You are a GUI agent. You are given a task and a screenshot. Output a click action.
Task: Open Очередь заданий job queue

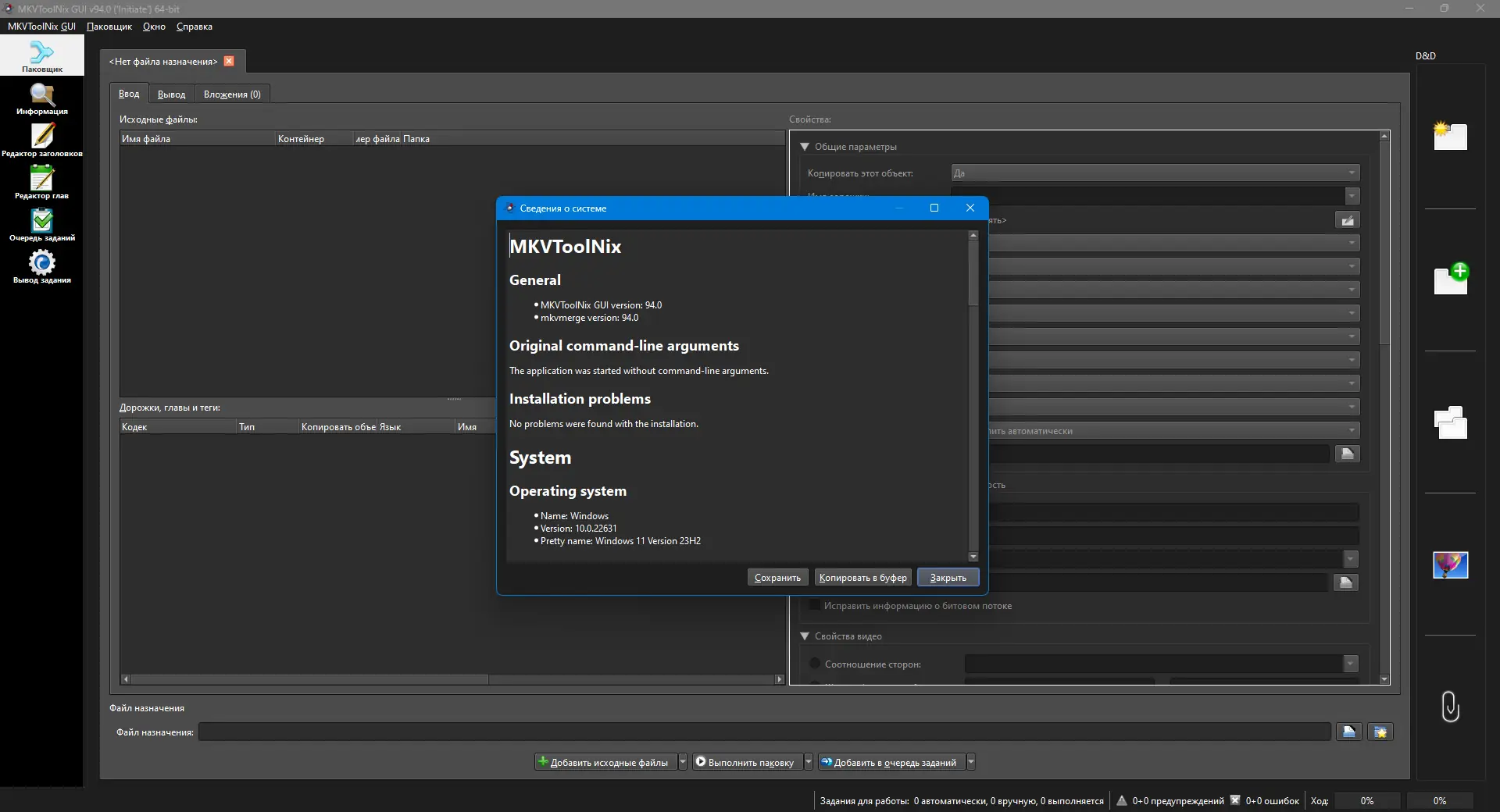pyautogui.click(x=41, y=225)
